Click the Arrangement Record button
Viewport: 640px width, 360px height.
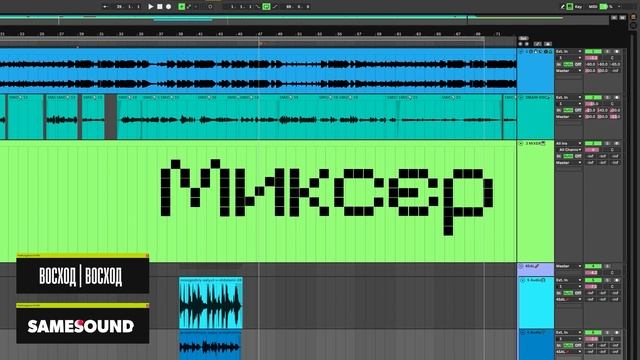click(x=169, y=7)
